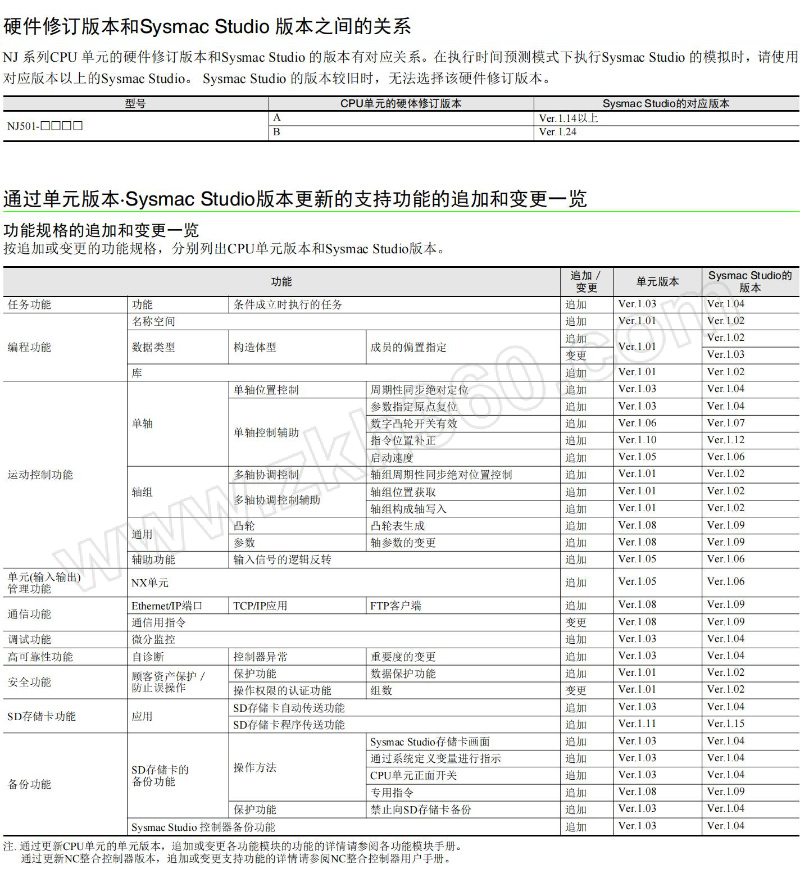This screenshot has width=800, height=874.
Task: Click the '启动速度' cell
Action: click(392, 458)
